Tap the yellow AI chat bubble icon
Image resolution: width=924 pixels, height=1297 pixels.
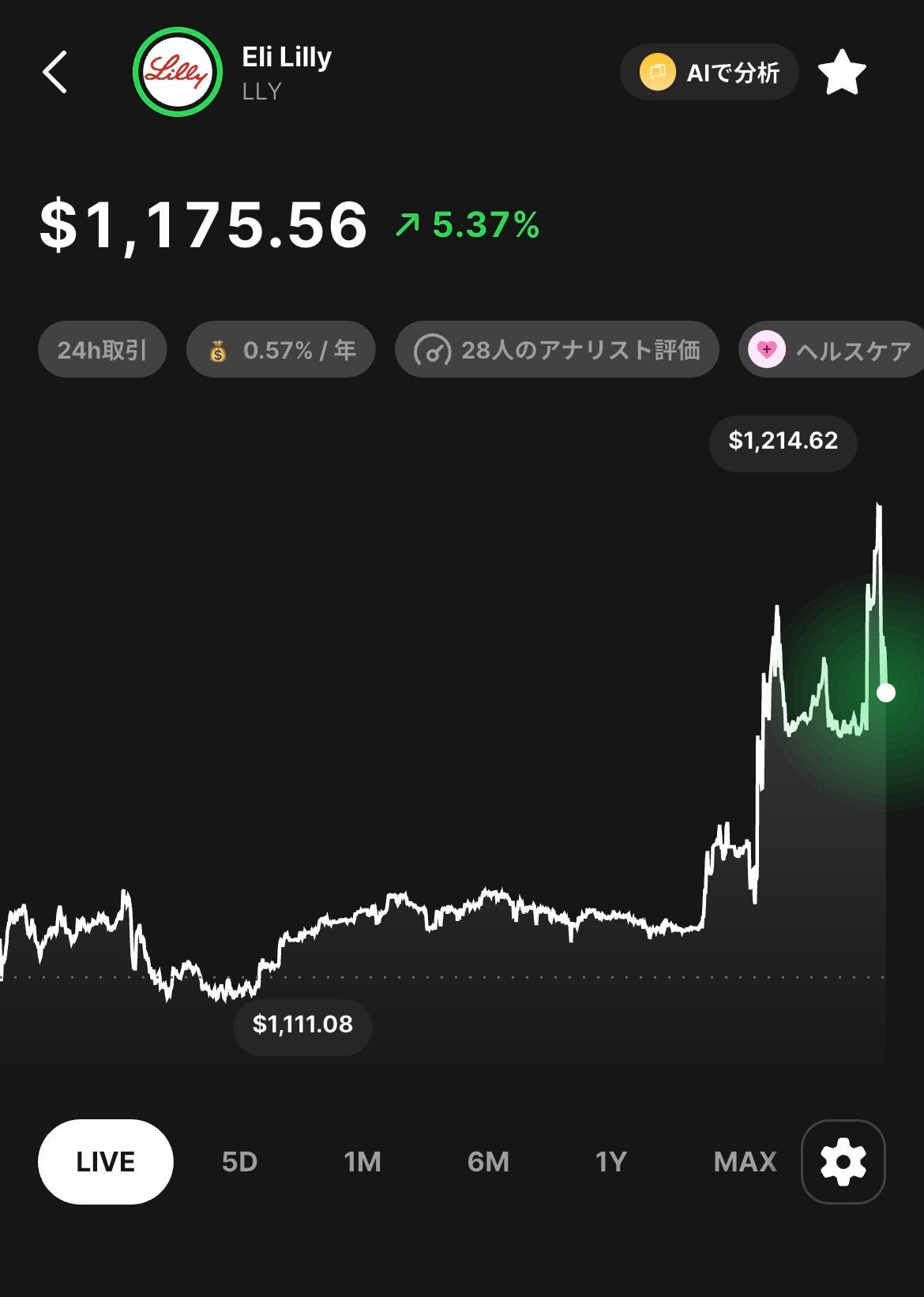click(657, 73)
